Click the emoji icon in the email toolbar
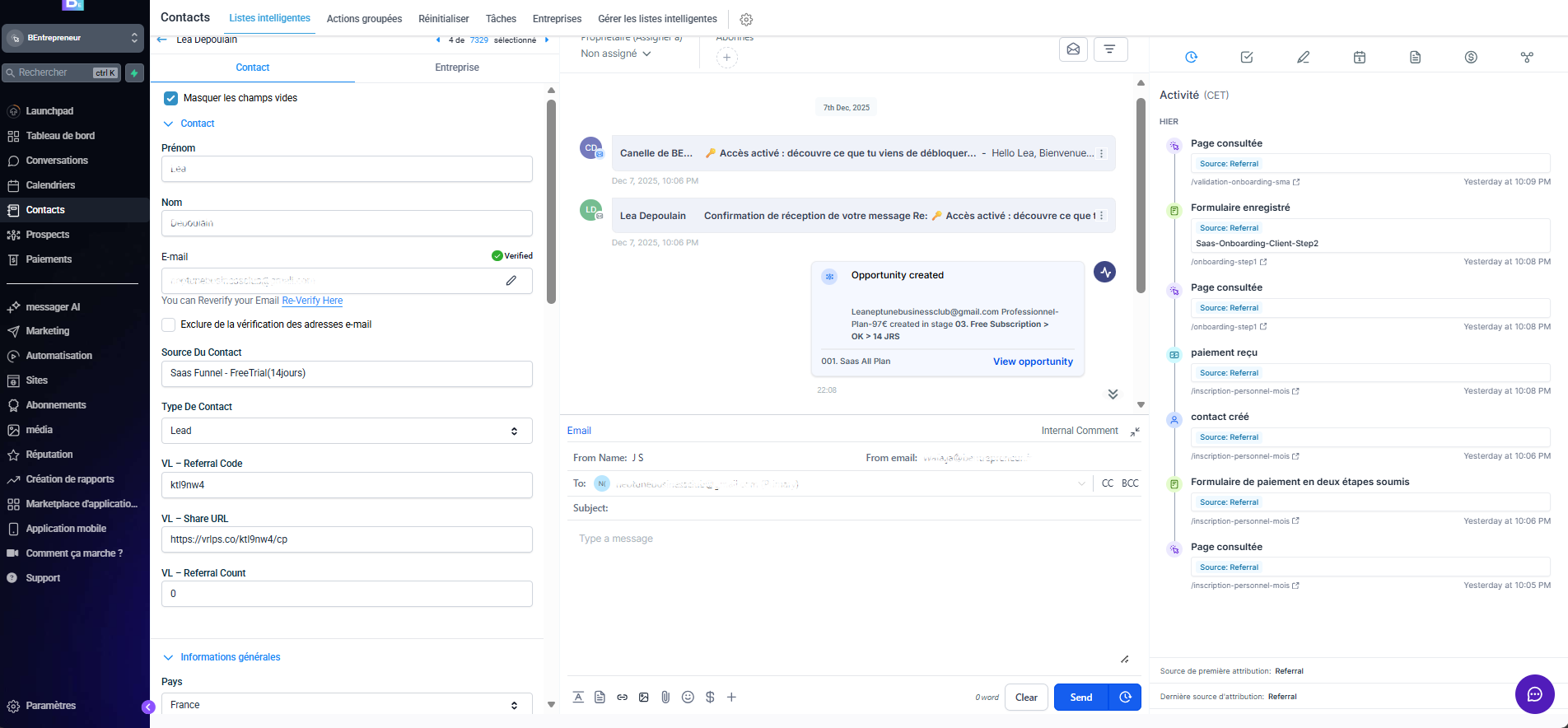1568x728 pixels. [x=688, y=698]
